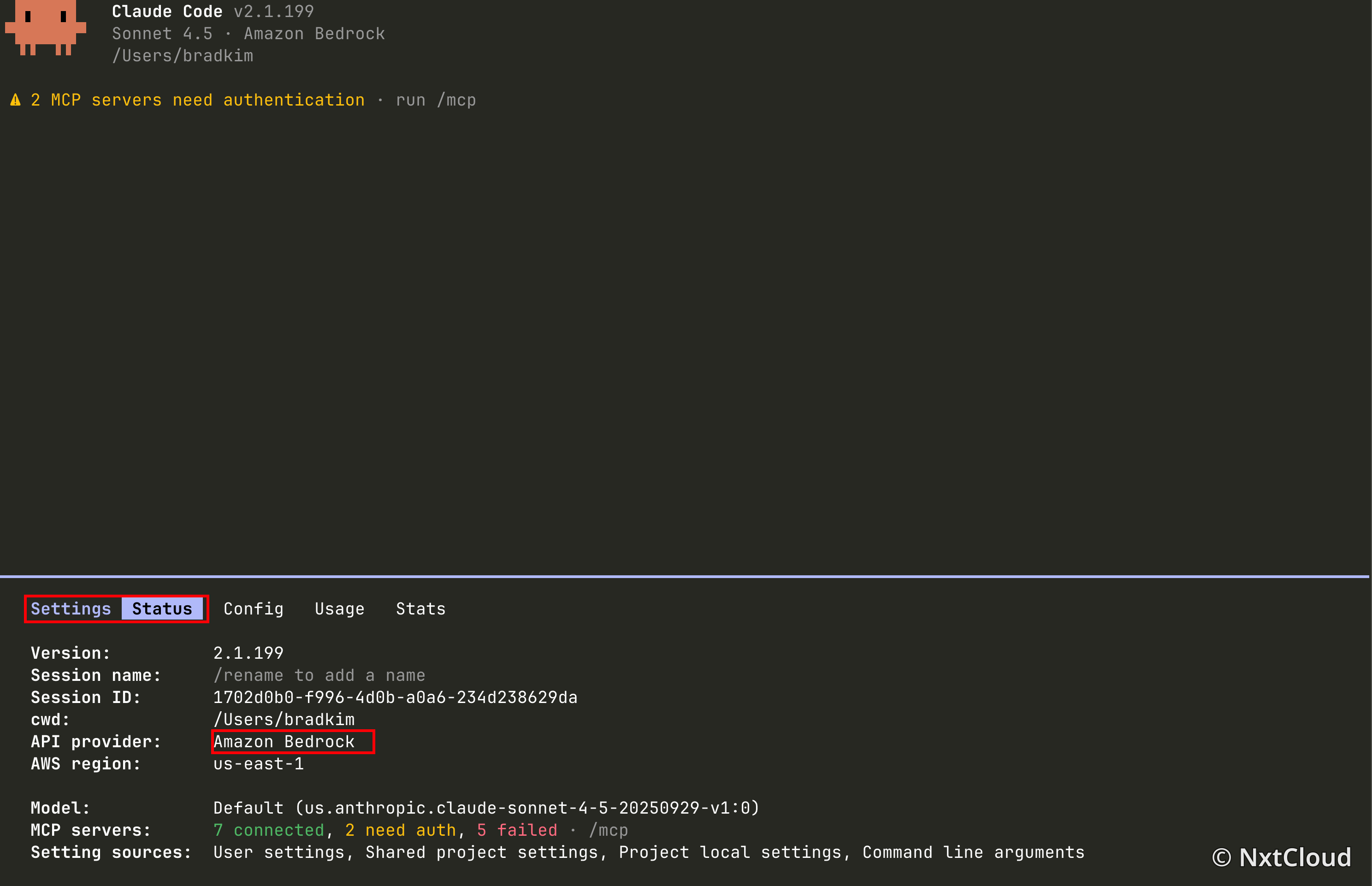Image resolution: width=1372 pixels, height=886 pixels.
Task: Click the '/rename to add a name' hint
Action: pyautogui.click(x=319, y=675)
